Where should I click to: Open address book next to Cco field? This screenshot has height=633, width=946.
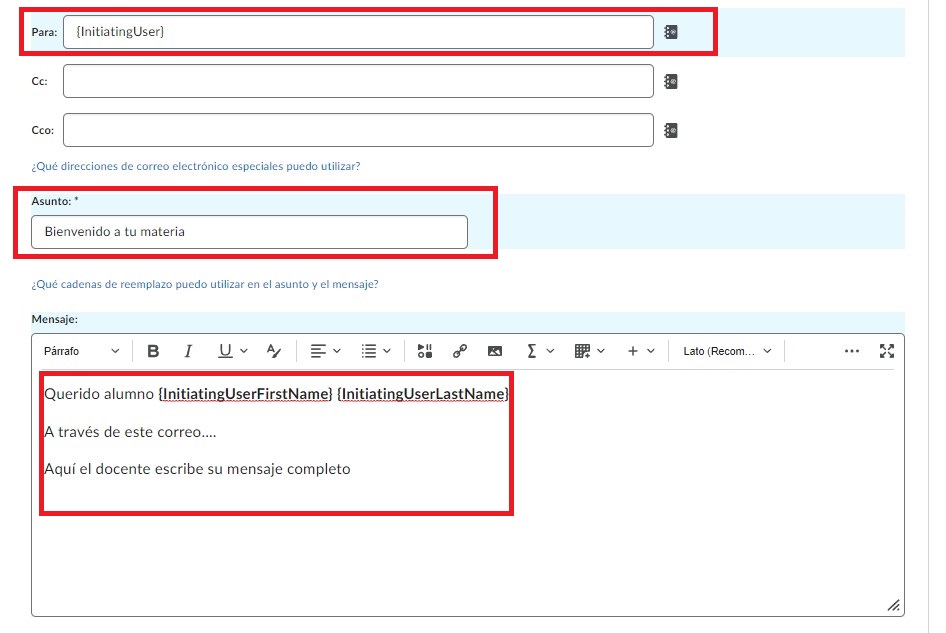pos(671,130)
